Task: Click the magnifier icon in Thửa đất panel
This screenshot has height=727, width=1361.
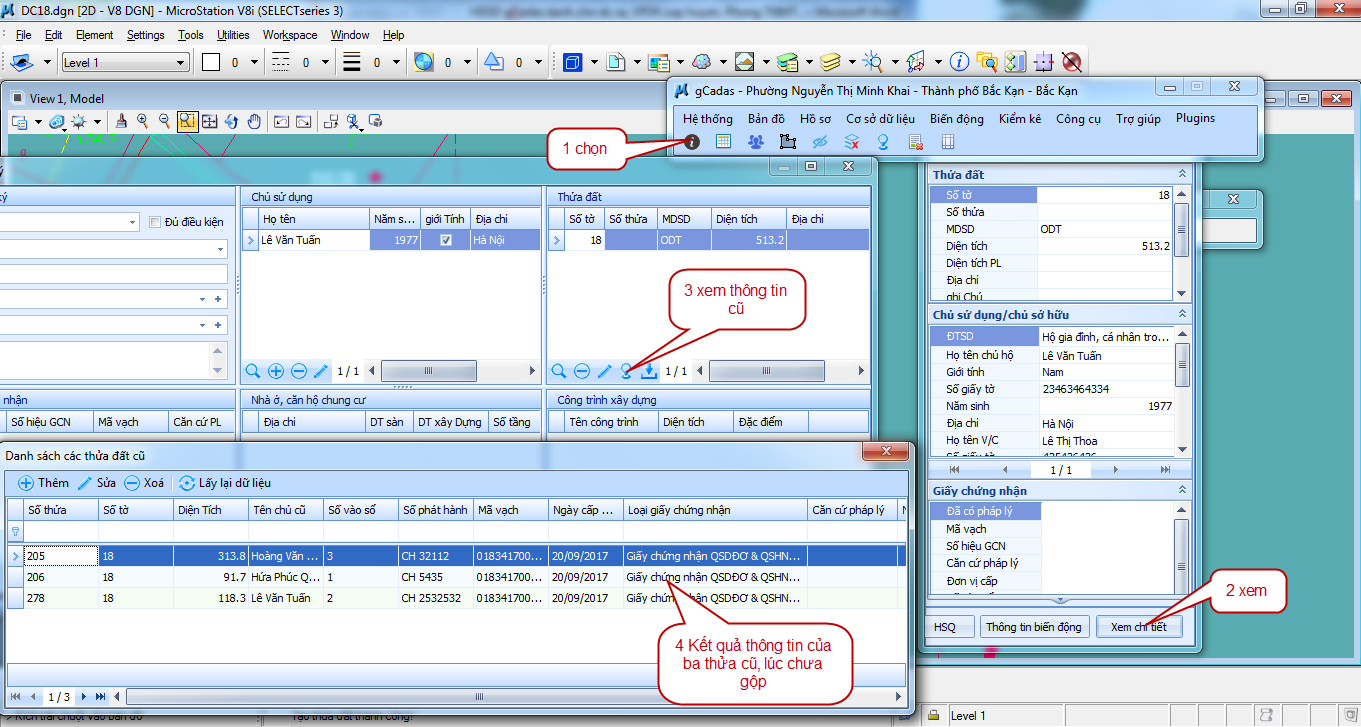Action: pos(559,371)
